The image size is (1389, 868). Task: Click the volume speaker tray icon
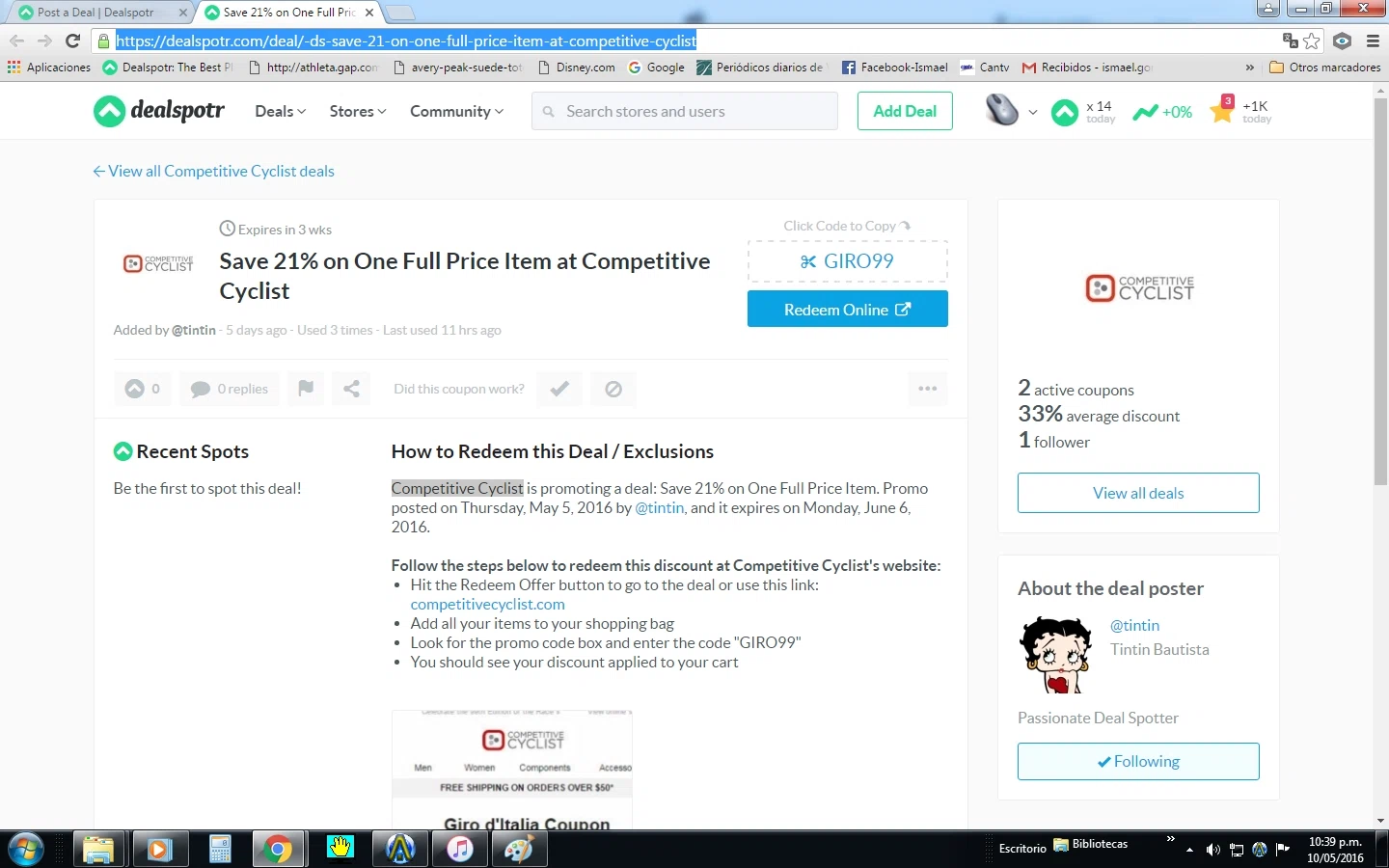pos(1212,850)
